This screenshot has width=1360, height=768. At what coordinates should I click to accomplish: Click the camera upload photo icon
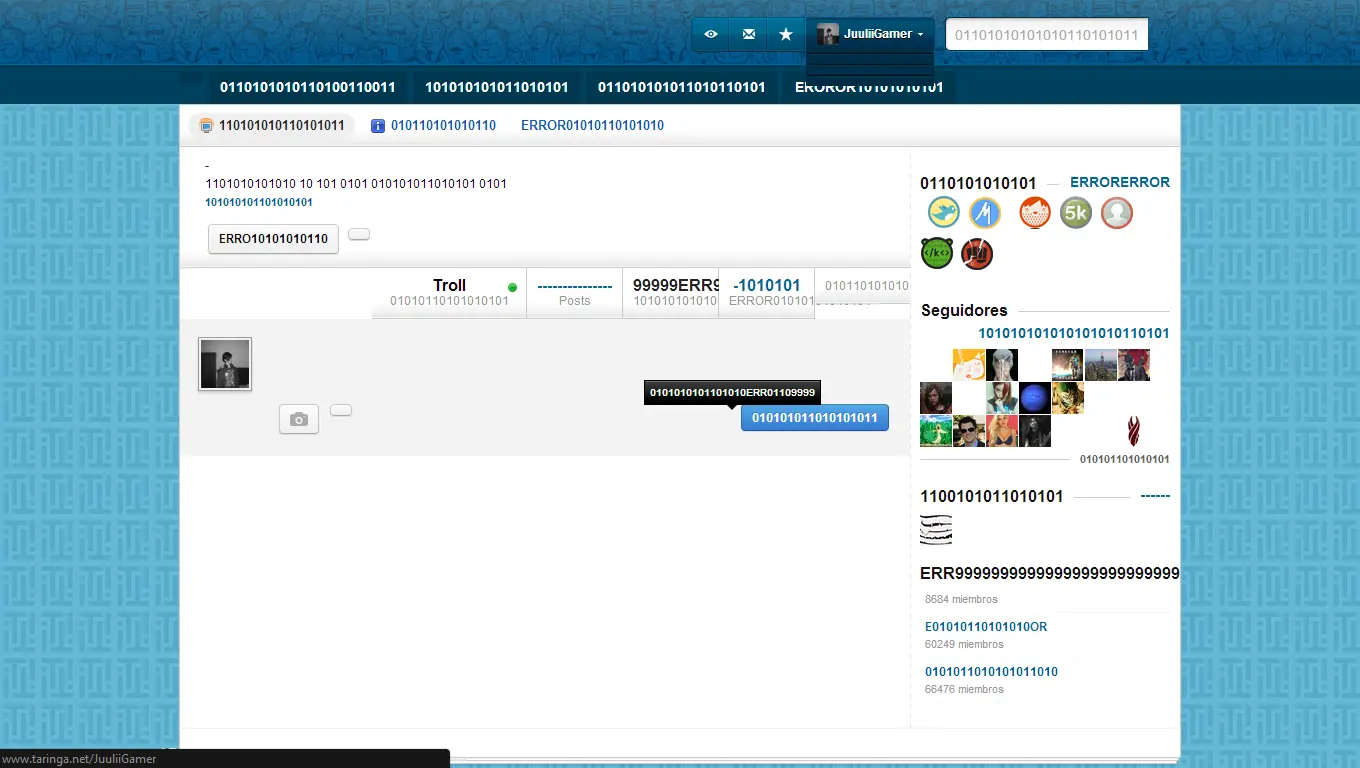point(299,420)
